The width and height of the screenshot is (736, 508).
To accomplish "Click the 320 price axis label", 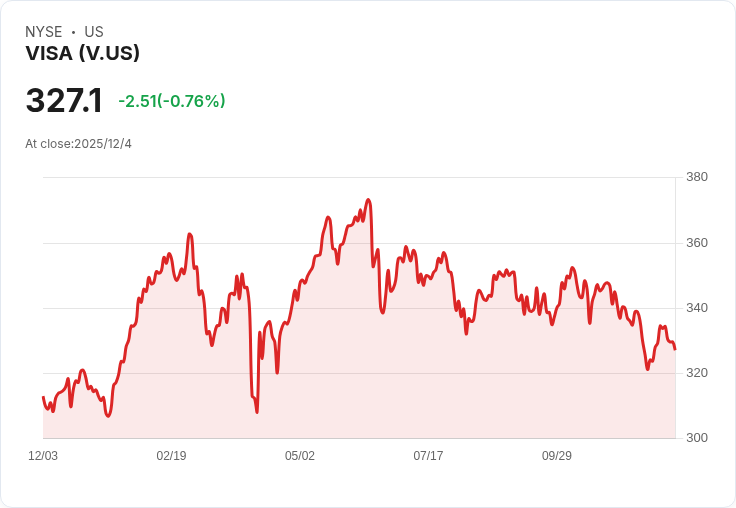I will (697, 373).
